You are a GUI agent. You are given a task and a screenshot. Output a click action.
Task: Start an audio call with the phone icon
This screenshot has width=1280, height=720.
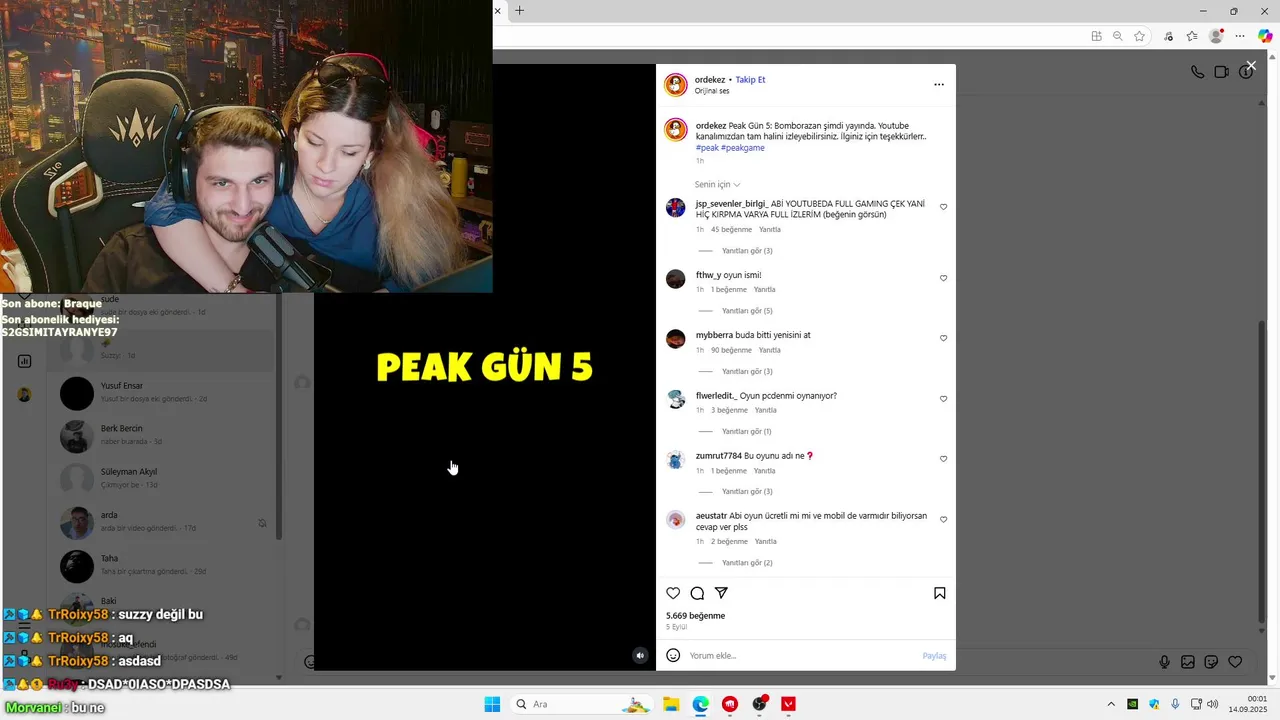point(1197,72)
